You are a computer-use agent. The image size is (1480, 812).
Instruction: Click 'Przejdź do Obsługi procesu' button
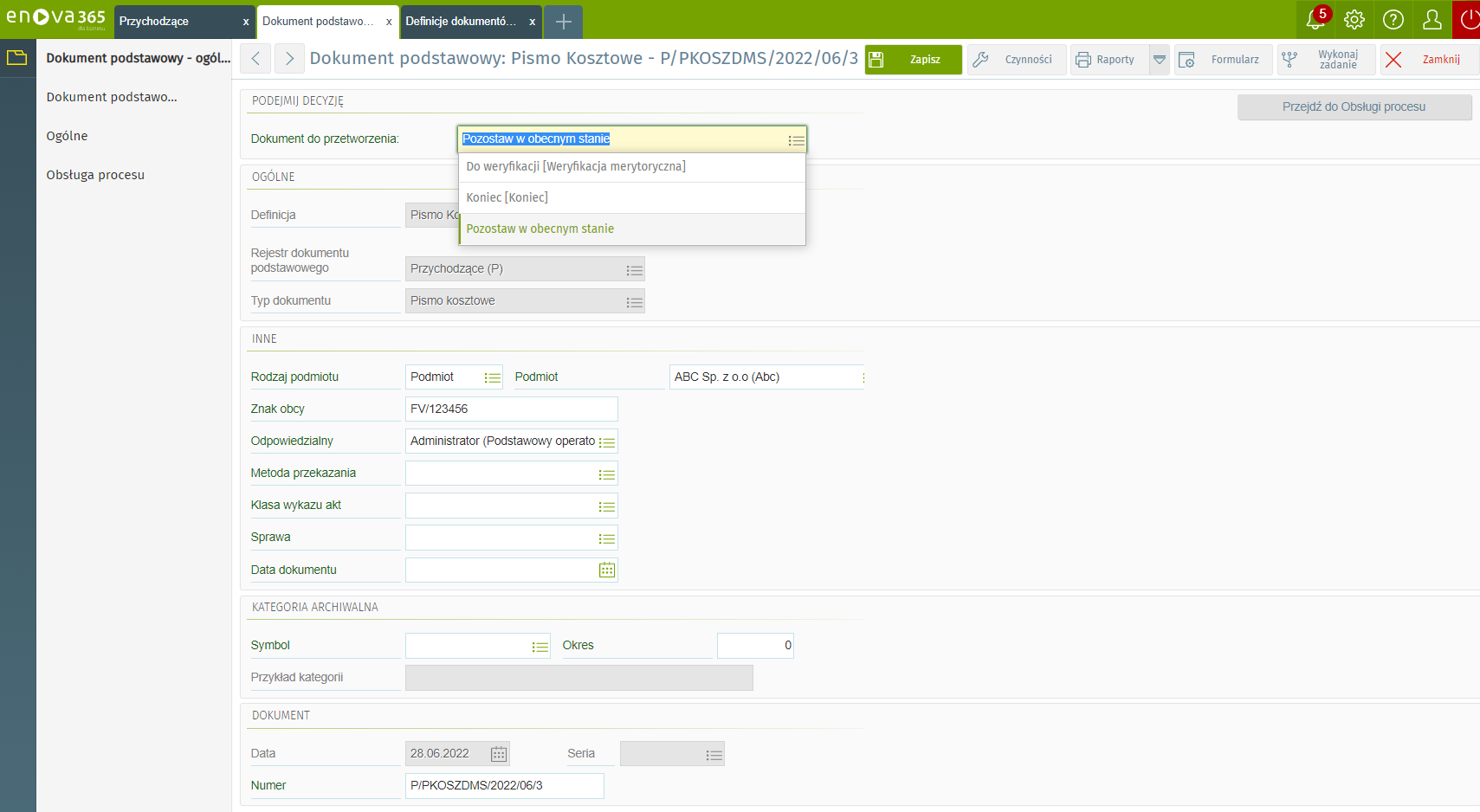point(1354,107)
